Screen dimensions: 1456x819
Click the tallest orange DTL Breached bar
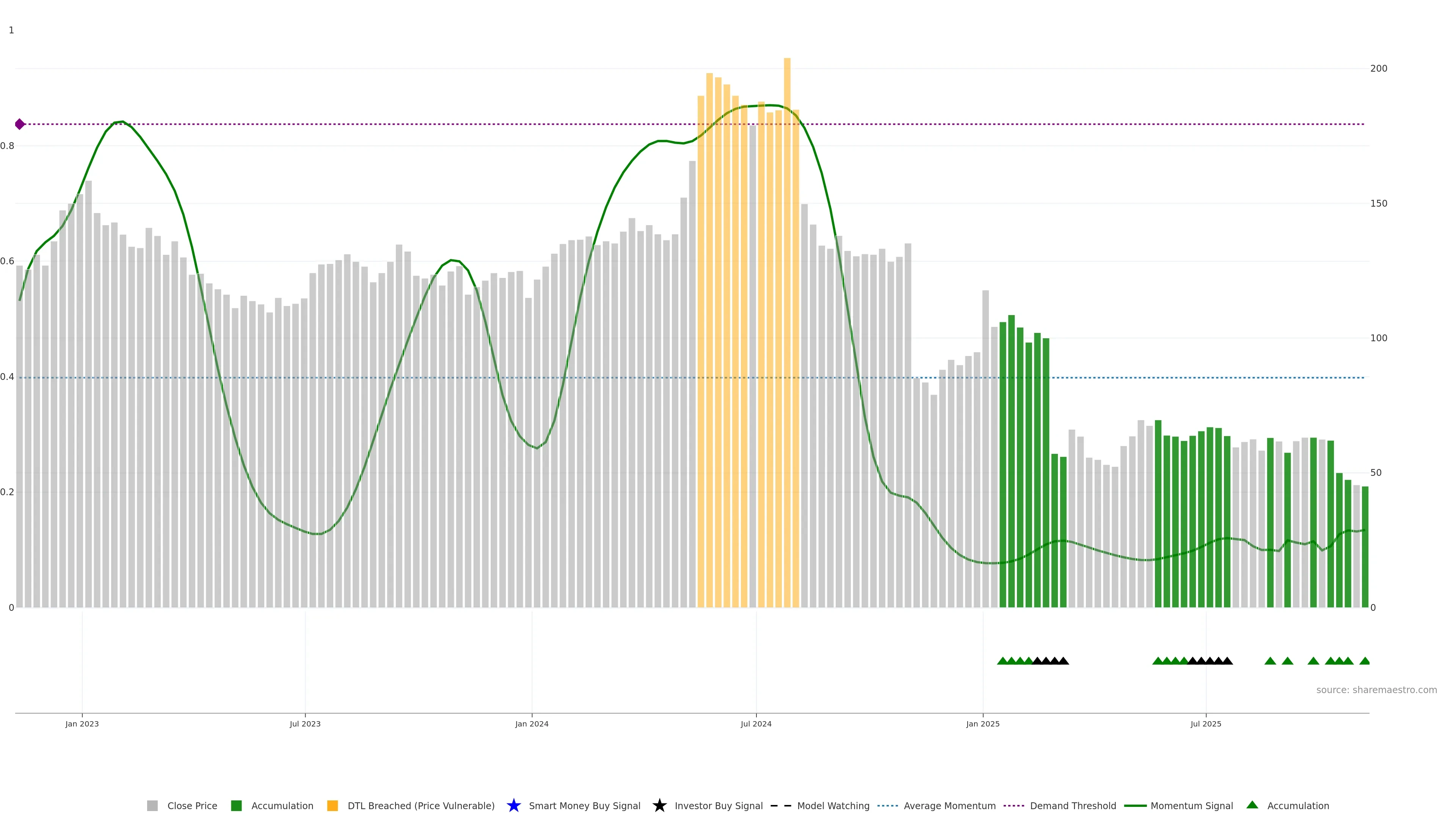[x=787, y=282]
